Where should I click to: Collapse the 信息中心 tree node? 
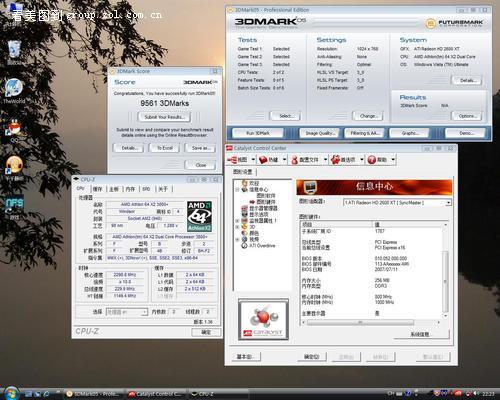(x=237, y=190)
